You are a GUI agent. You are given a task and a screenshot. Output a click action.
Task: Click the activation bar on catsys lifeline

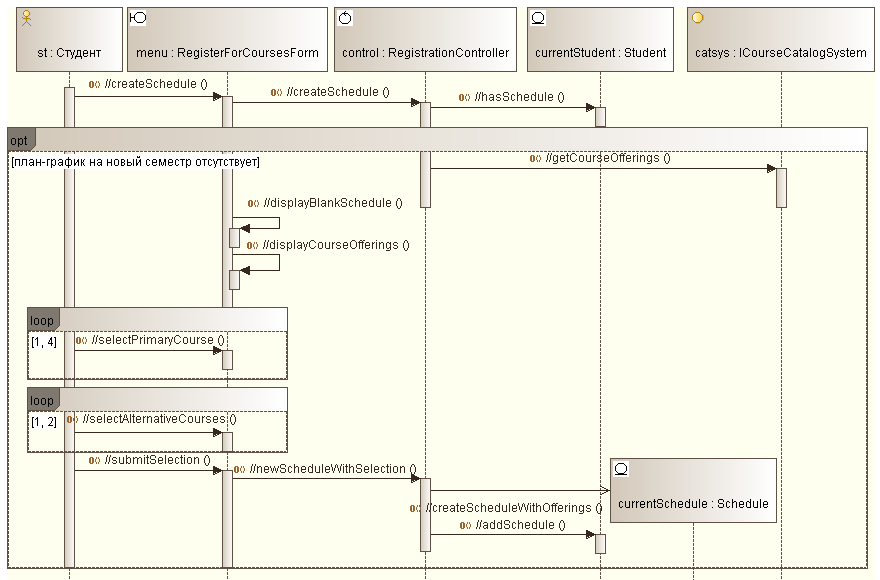tap(781, 188)
